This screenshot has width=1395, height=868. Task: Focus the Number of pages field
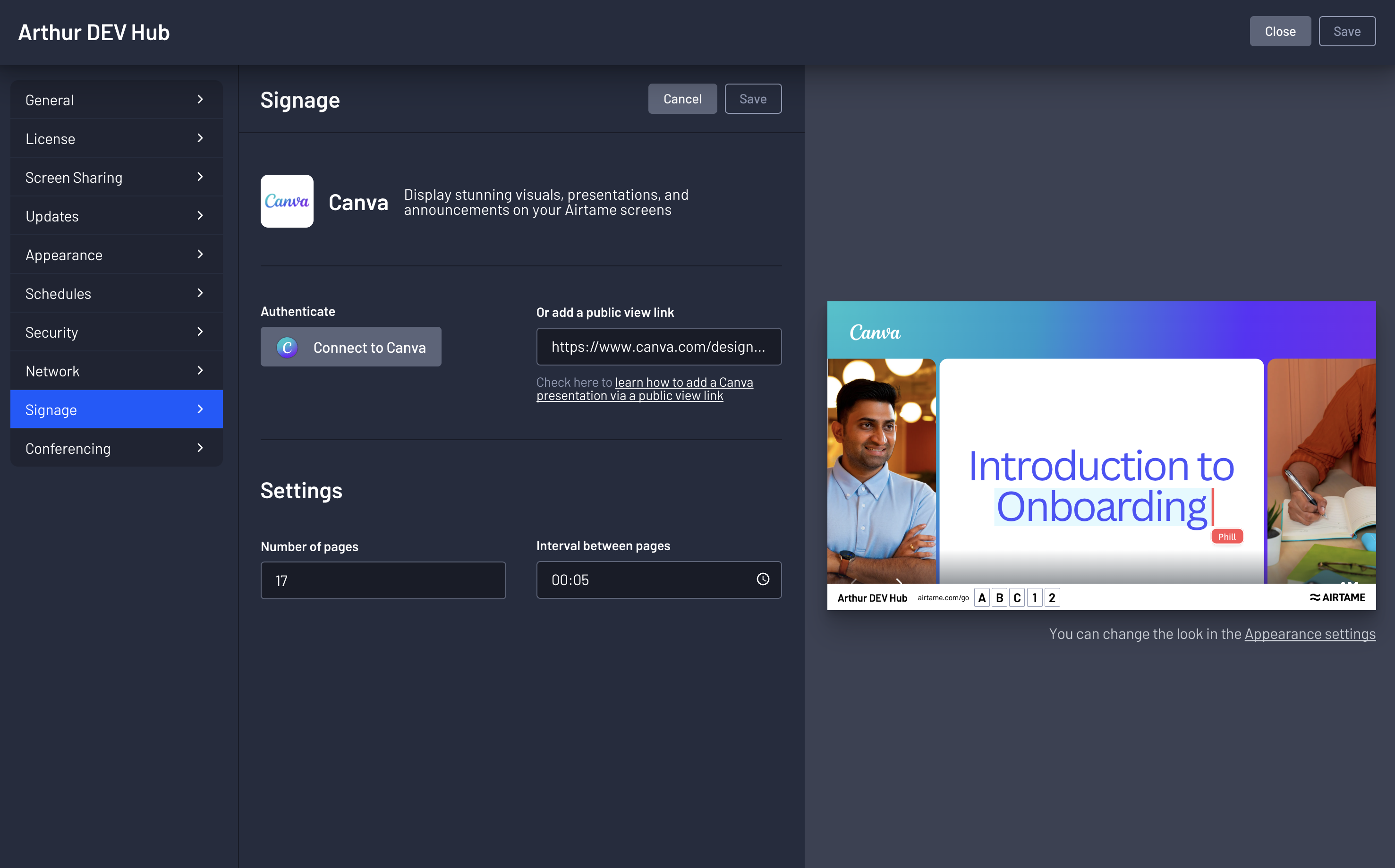click(383, 580)
